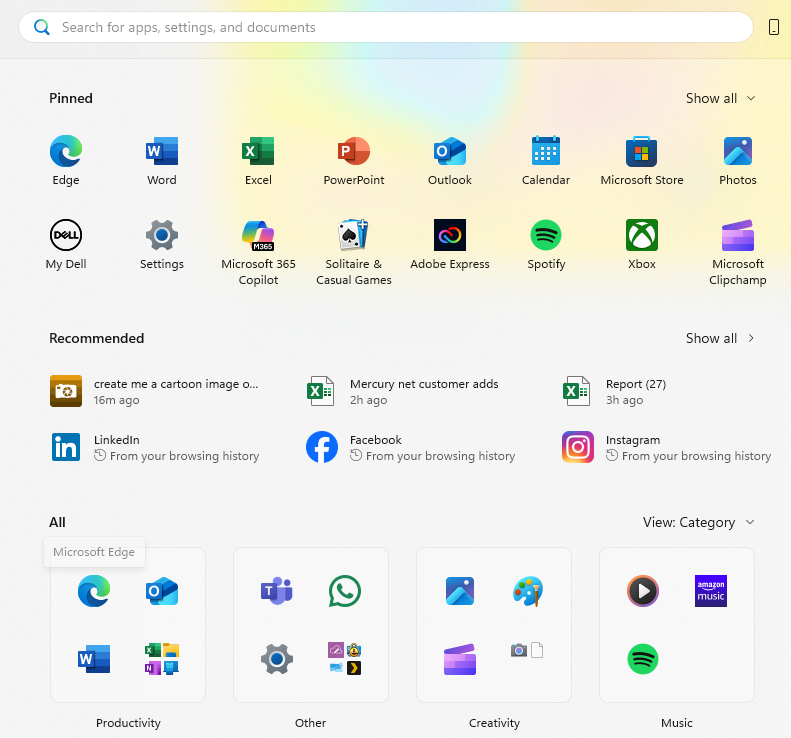Launch Adobe Express
The image size is (791, 738).
450,245
